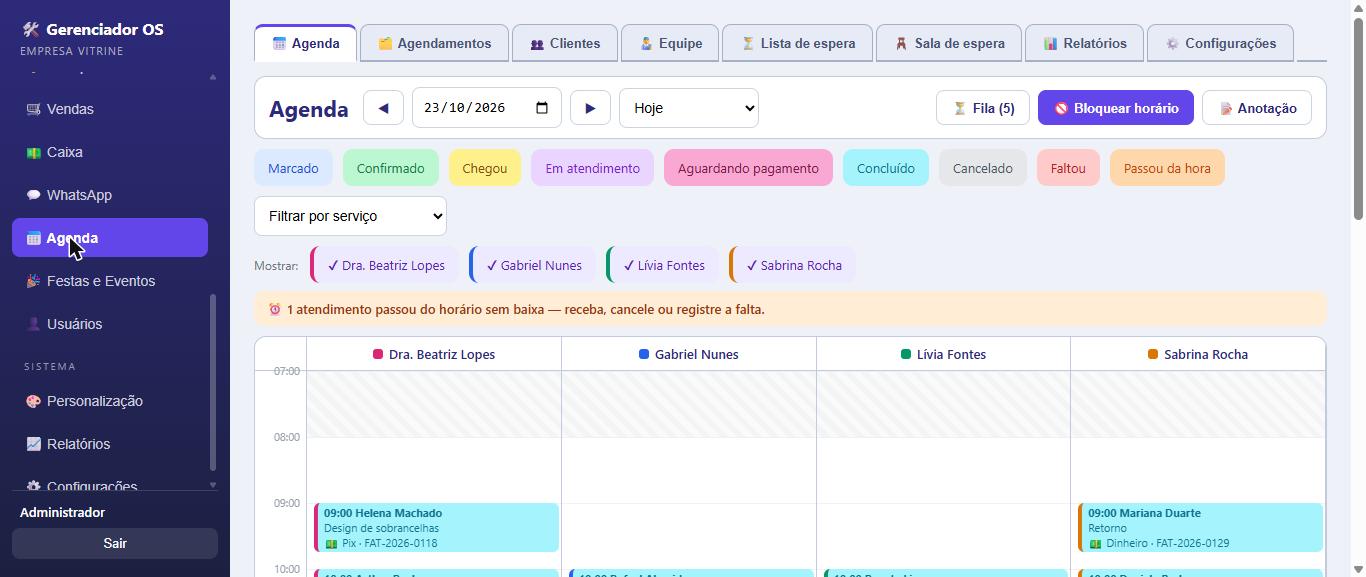
Task: Open Festas e Eventos in sidebar
Action: [110, 281]
